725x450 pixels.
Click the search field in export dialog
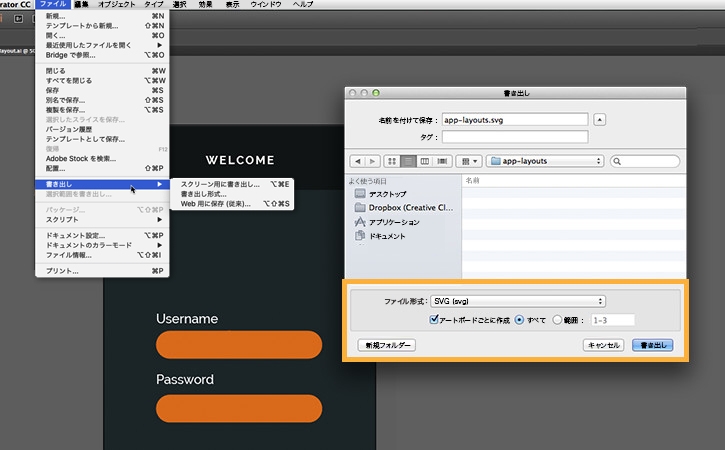pyautogui.click(x=645, y=161)
